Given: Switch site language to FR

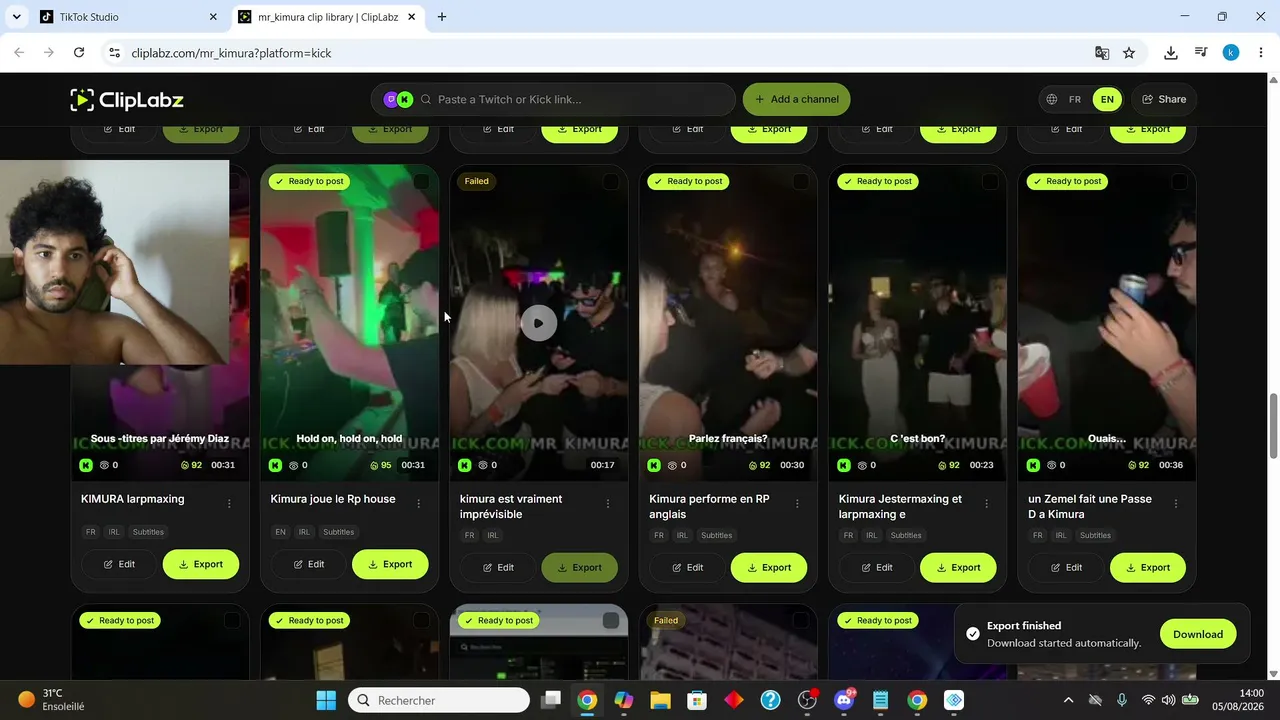Looking at the screenshot, I should coord(1075,99).
